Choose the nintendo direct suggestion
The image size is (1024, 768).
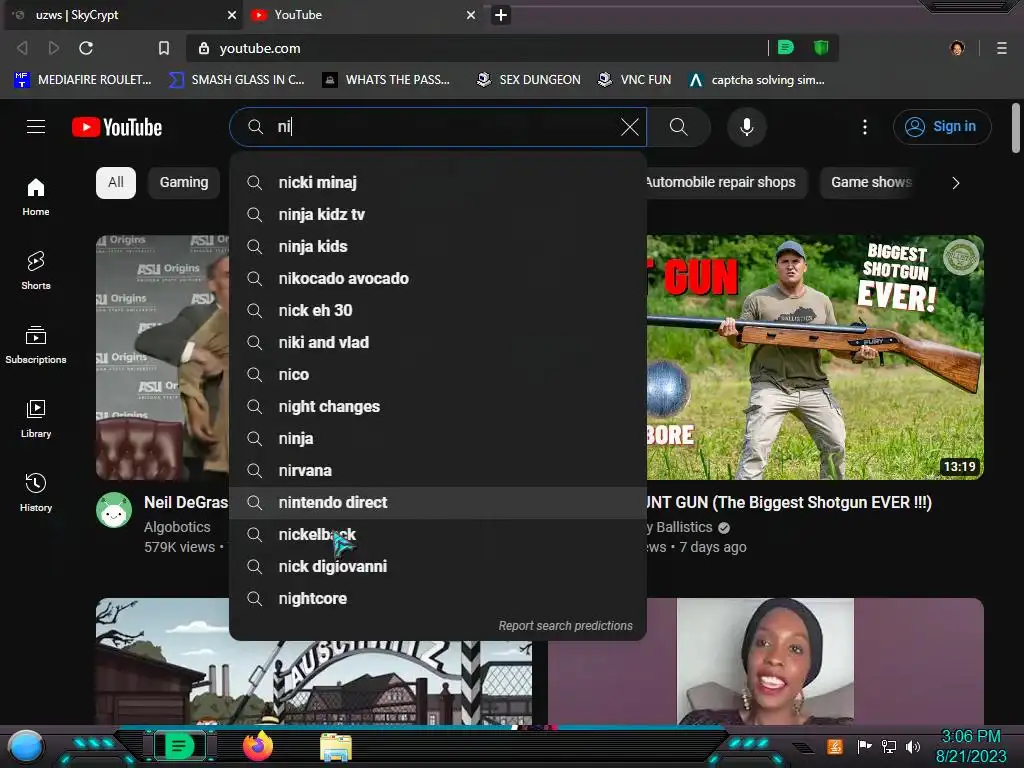[438, 502]
